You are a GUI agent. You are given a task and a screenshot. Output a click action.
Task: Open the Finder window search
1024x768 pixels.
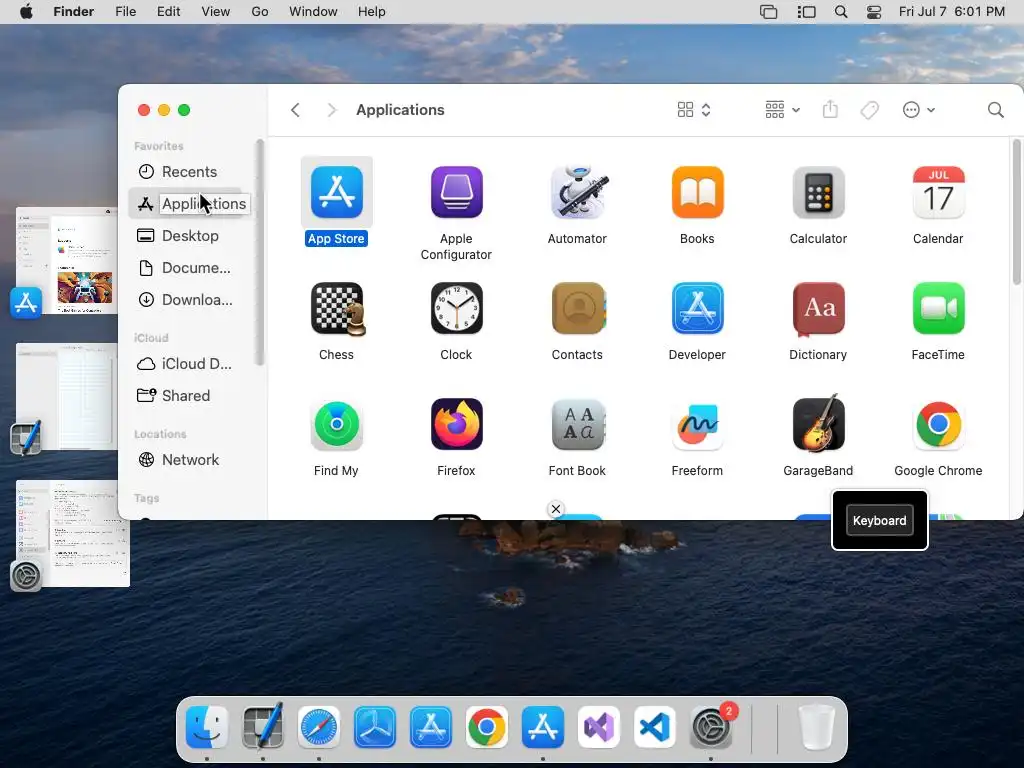(x=995, y=110)
